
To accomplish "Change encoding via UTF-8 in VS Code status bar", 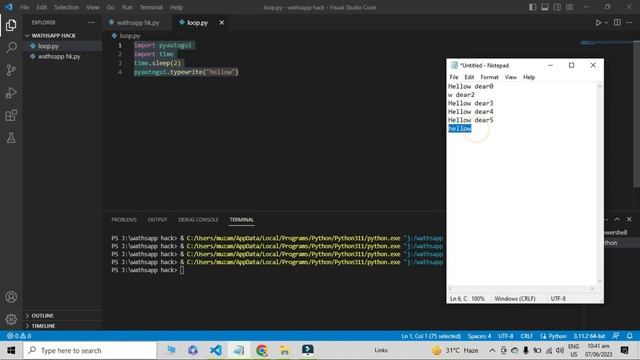I will point(505,336).
